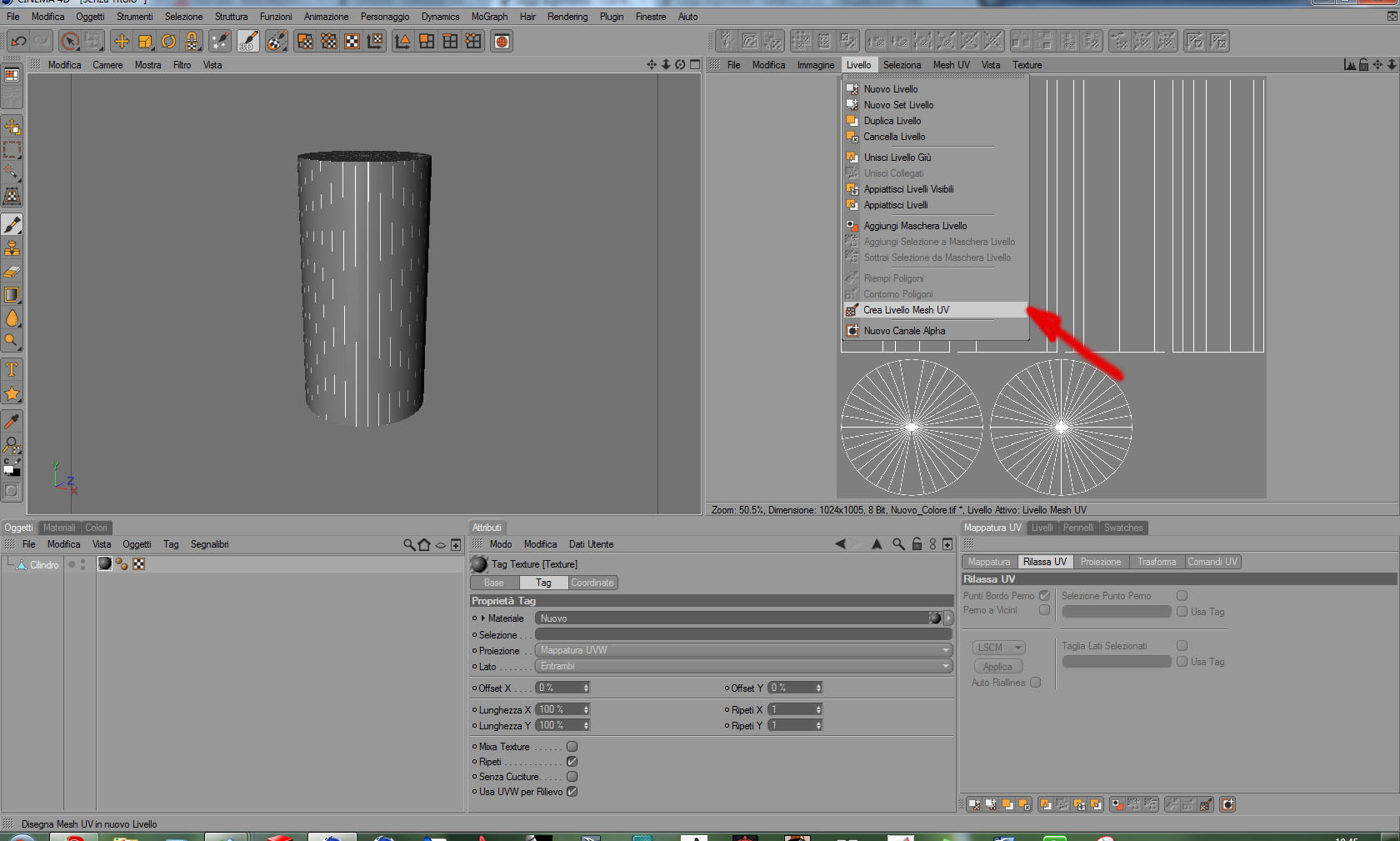
Task: Switch to the Proiezione tab
Action: pyautogui.click(x=1100, y=562)
